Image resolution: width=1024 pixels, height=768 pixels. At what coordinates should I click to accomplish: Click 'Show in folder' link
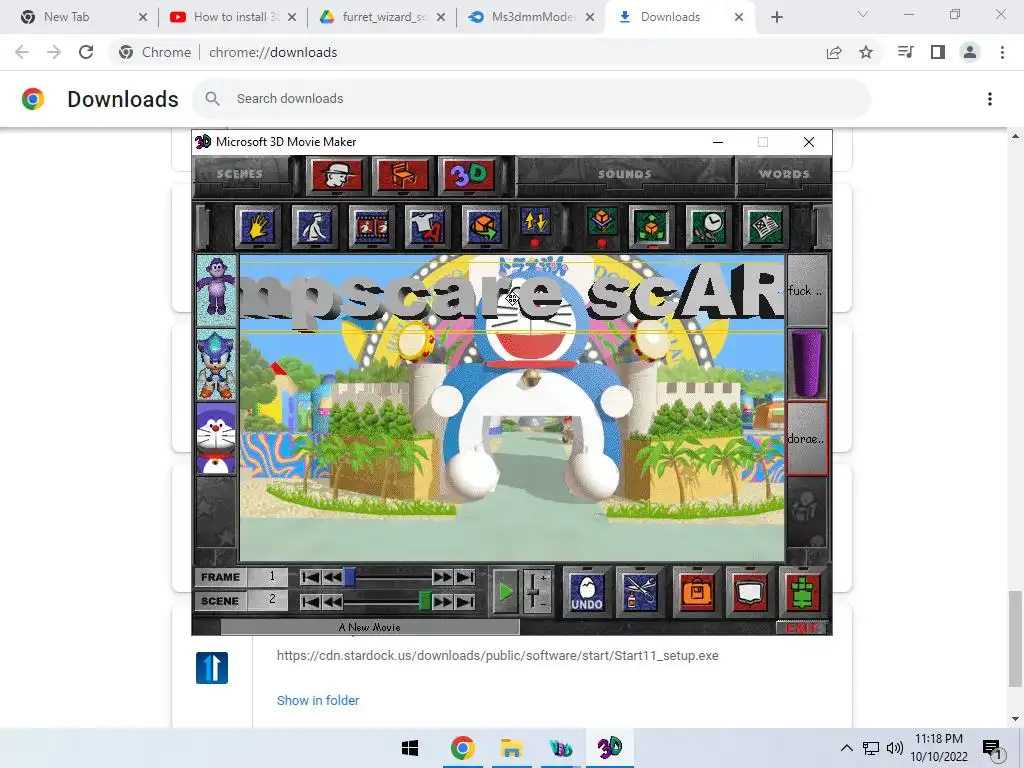coord(318,700)
